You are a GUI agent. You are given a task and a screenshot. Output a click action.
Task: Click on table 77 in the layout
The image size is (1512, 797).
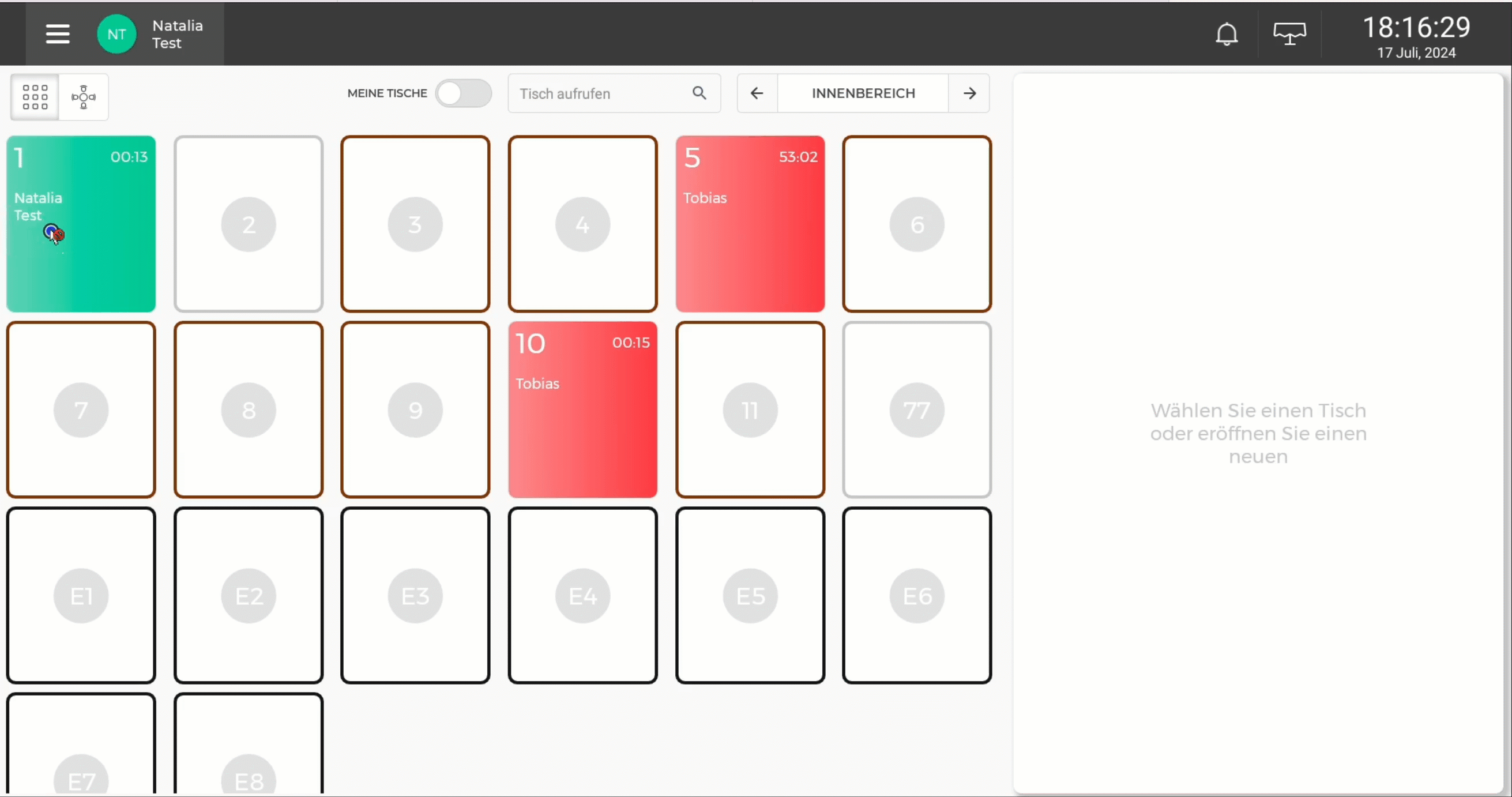tap(917, 409)
